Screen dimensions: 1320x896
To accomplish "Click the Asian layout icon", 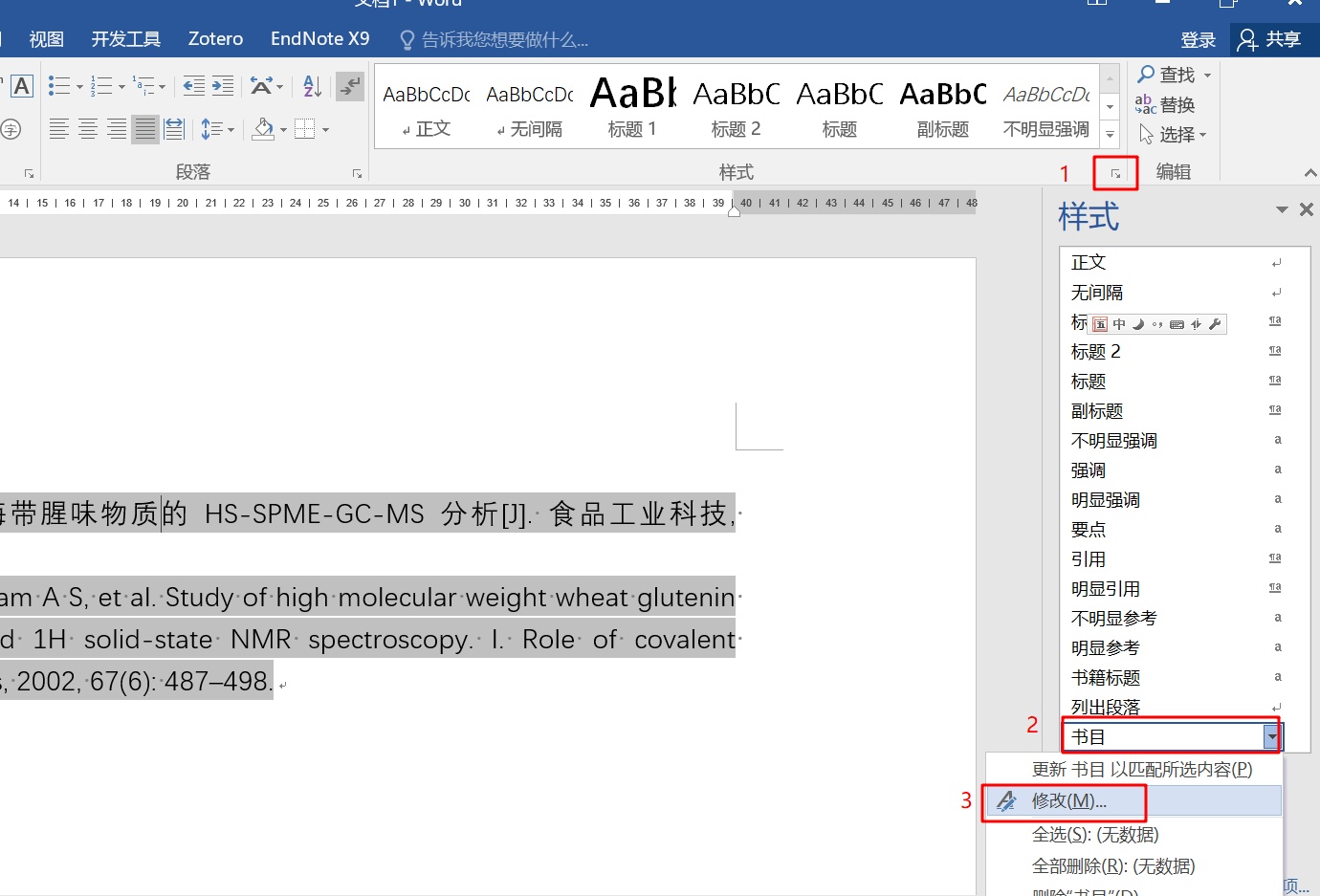I will pos(260,86).
